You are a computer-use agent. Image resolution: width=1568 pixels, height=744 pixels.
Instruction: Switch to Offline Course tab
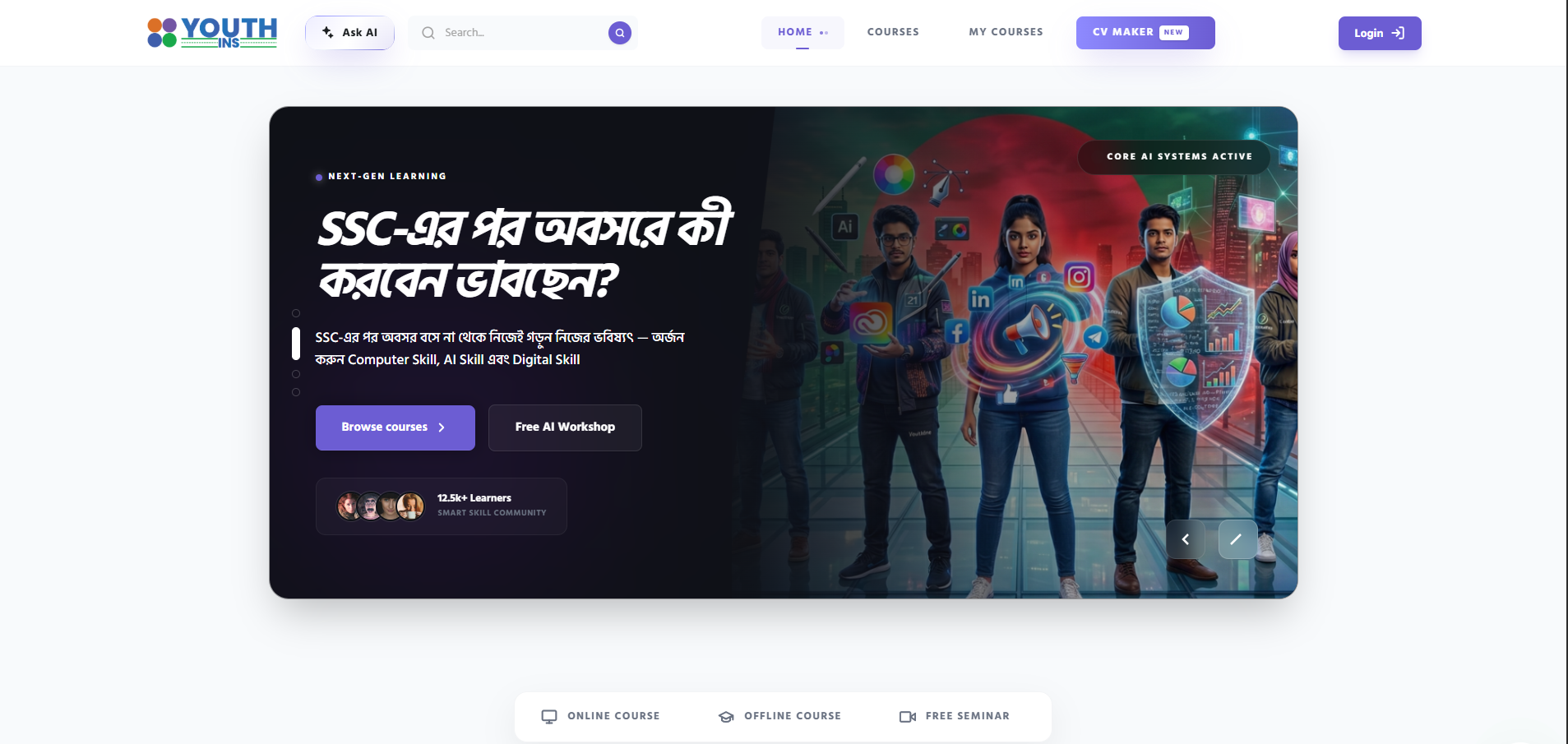(x=779, y=716)
